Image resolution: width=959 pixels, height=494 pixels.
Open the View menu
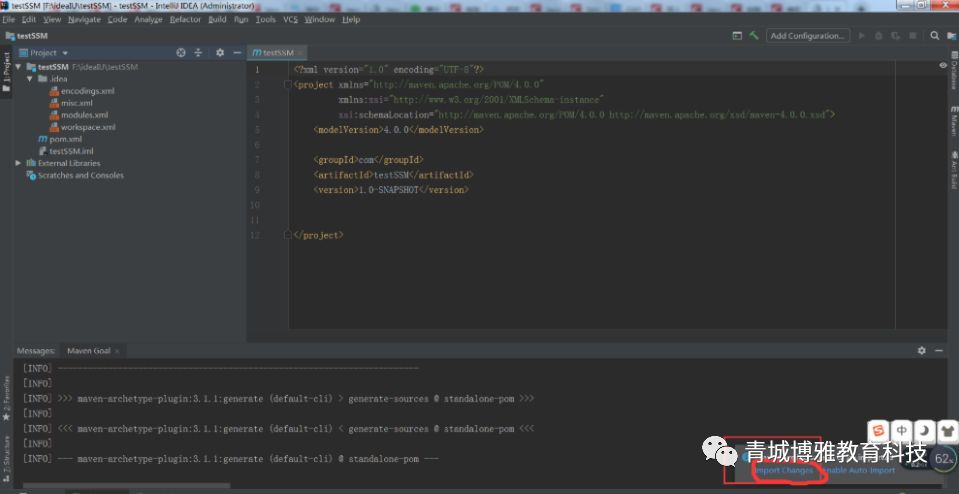52,20
